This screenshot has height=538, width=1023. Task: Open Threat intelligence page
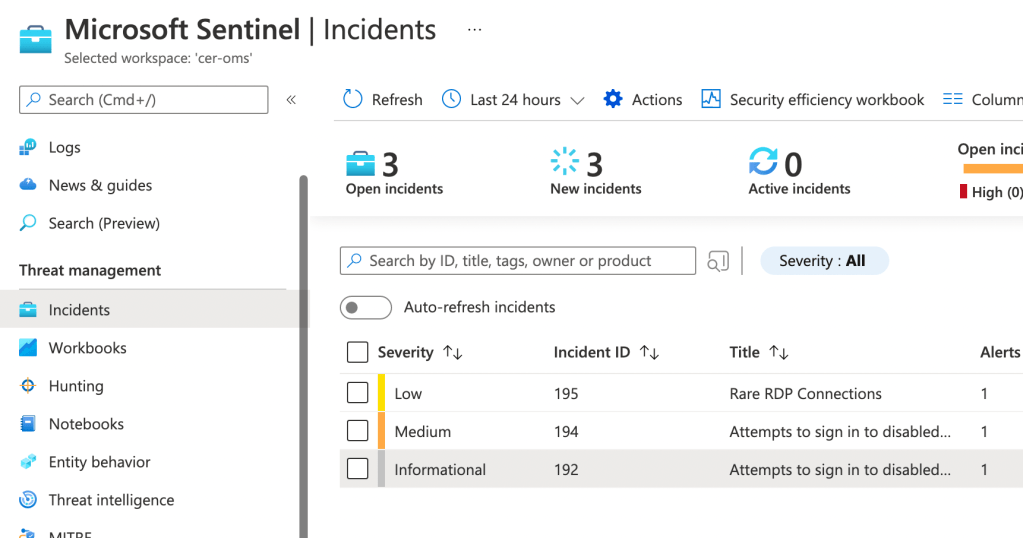click(111, 500)
